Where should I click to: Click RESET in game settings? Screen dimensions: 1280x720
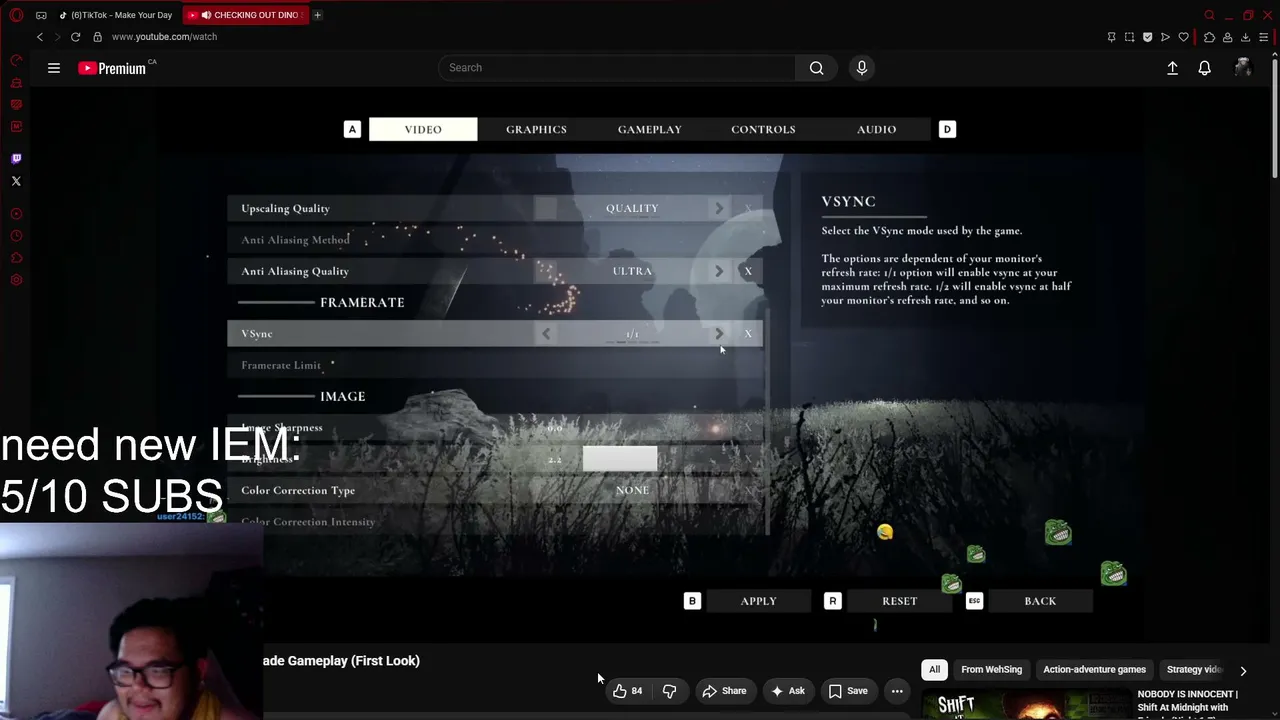(x=899, y=601)
